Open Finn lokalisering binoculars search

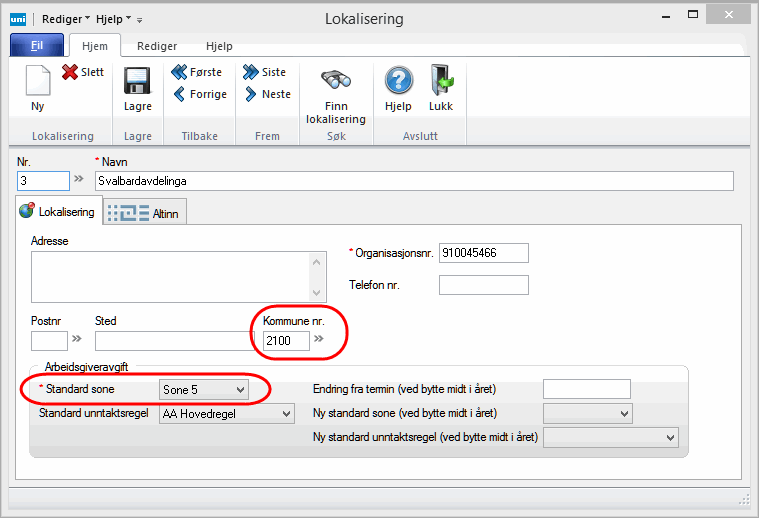pyautogui.click(x=335, y=81)
